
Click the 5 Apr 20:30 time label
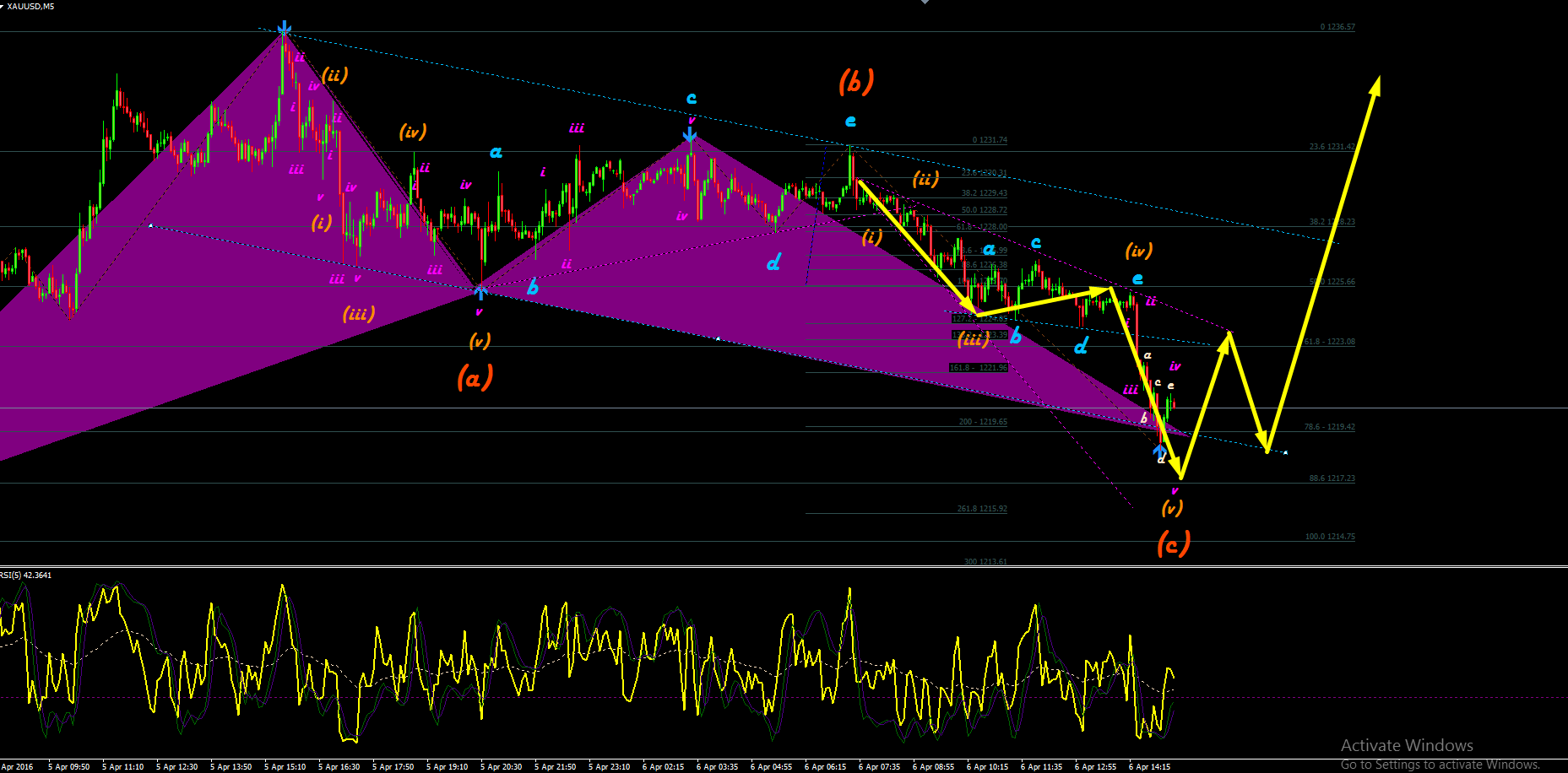point(502,767)
